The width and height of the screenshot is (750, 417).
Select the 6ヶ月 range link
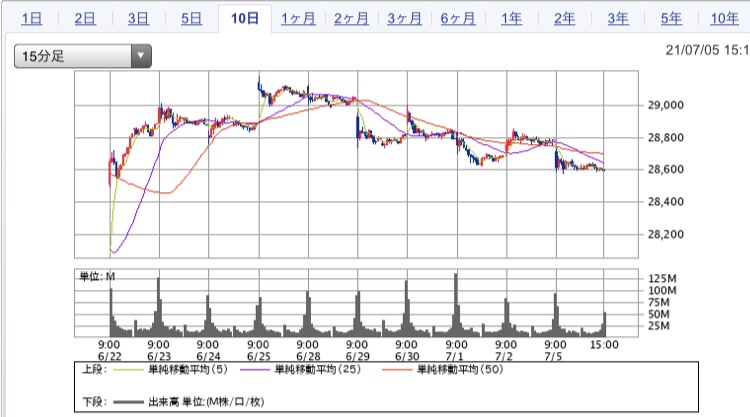click(458, 19)
